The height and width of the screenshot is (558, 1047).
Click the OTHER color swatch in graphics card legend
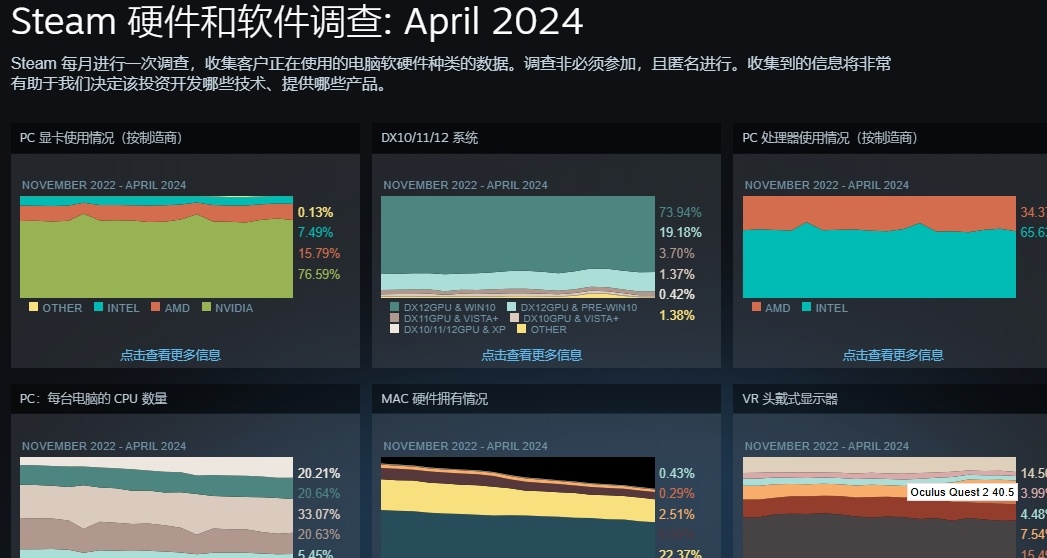pos(33,307)
